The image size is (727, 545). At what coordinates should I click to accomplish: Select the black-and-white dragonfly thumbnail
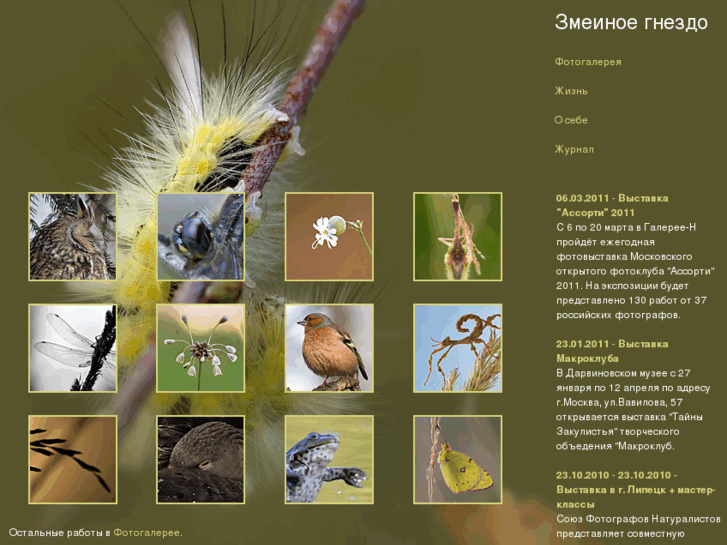coord(72,348)
